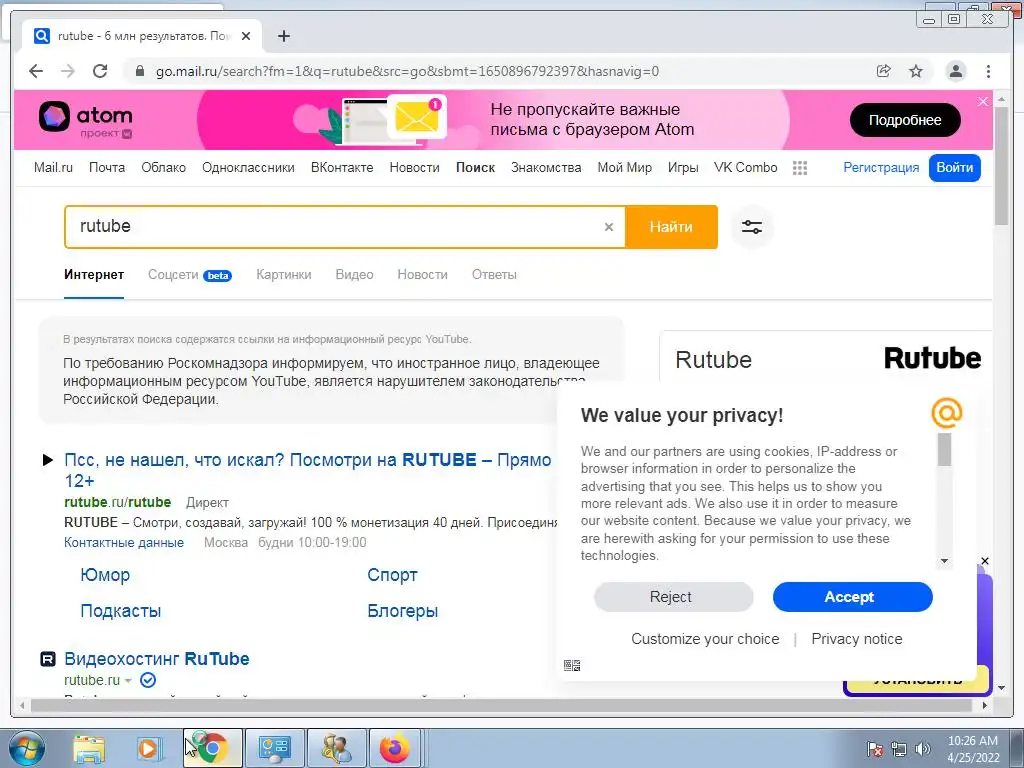The image size is (1024, 768).
Task: Open the Chrome three-dot menu
Action: 988,71
